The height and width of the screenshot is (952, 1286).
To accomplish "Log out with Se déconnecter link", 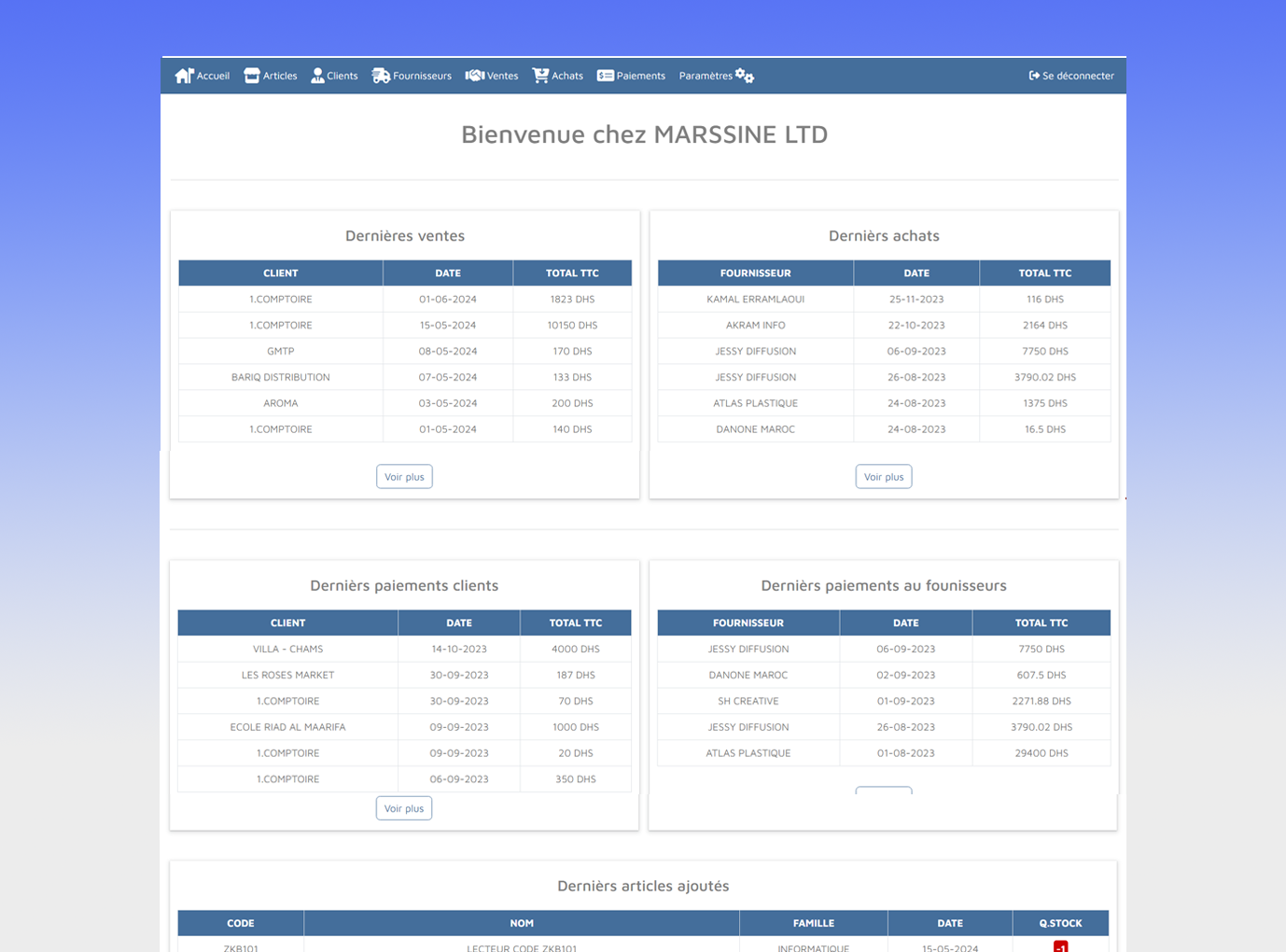I will [x=1078, y=76].
